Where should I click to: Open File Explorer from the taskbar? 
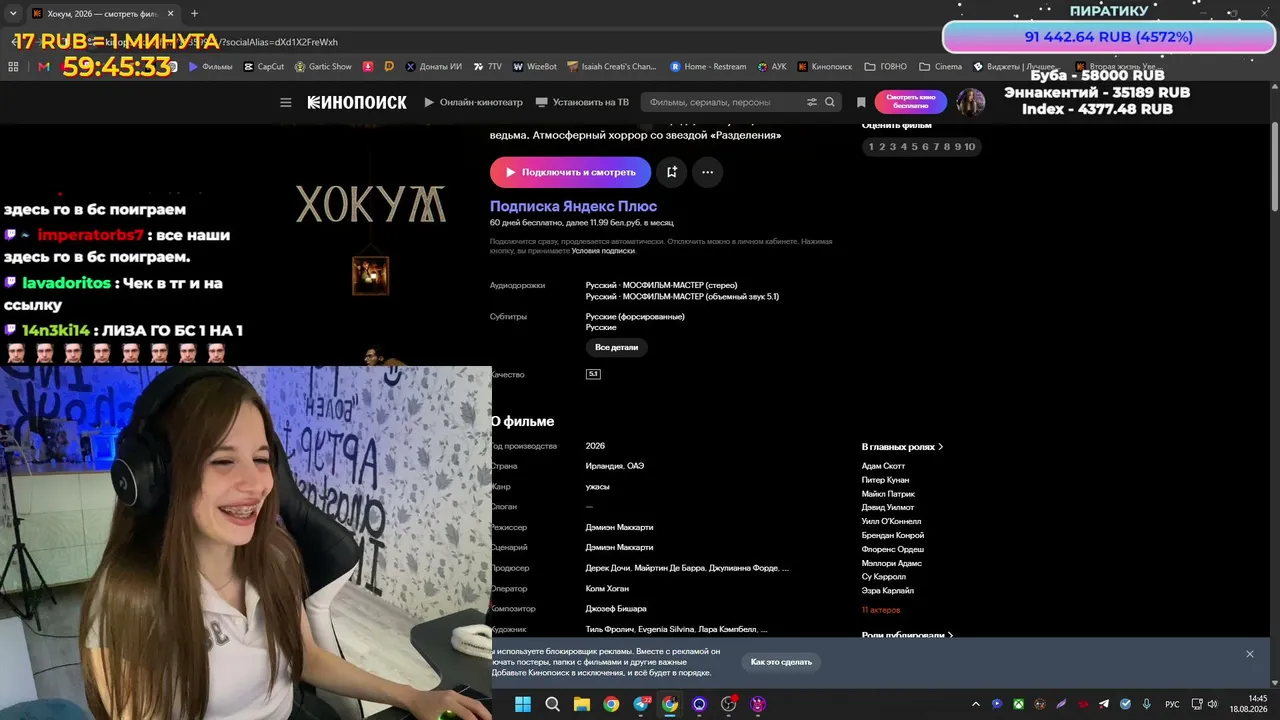[x=582, y=704]
